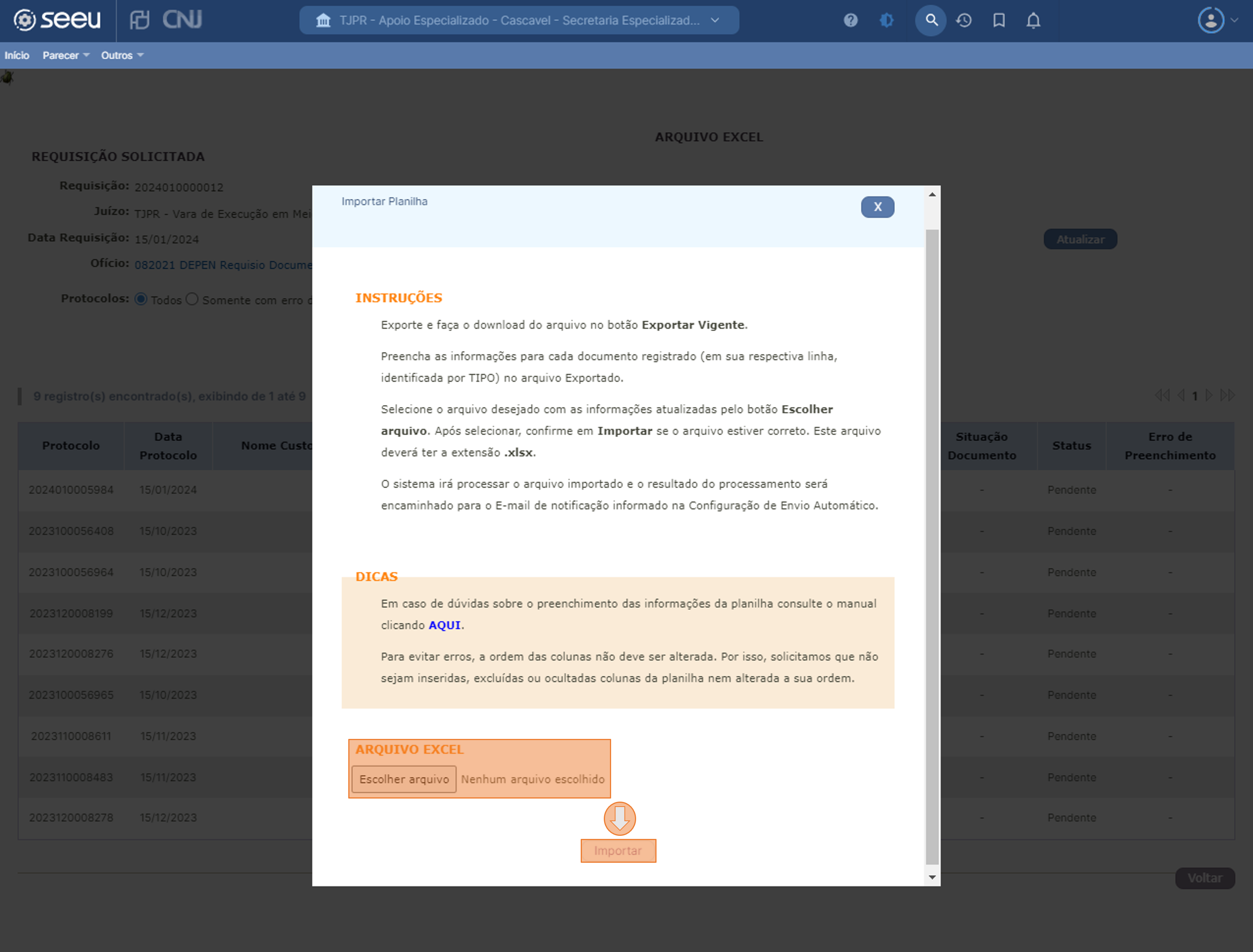Image resolution: width=1253 pixels, height=952 pixels.
Task: Click the Erro de Preenchimento column header
Action: pos(1170,445)
